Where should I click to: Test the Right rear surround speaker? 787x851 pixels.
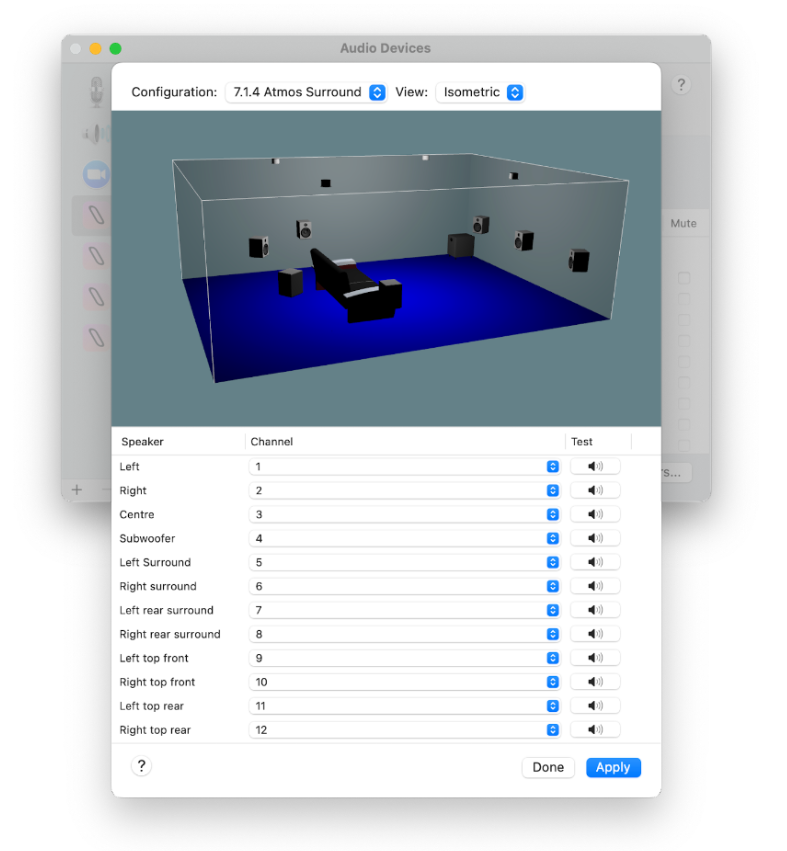595,633
